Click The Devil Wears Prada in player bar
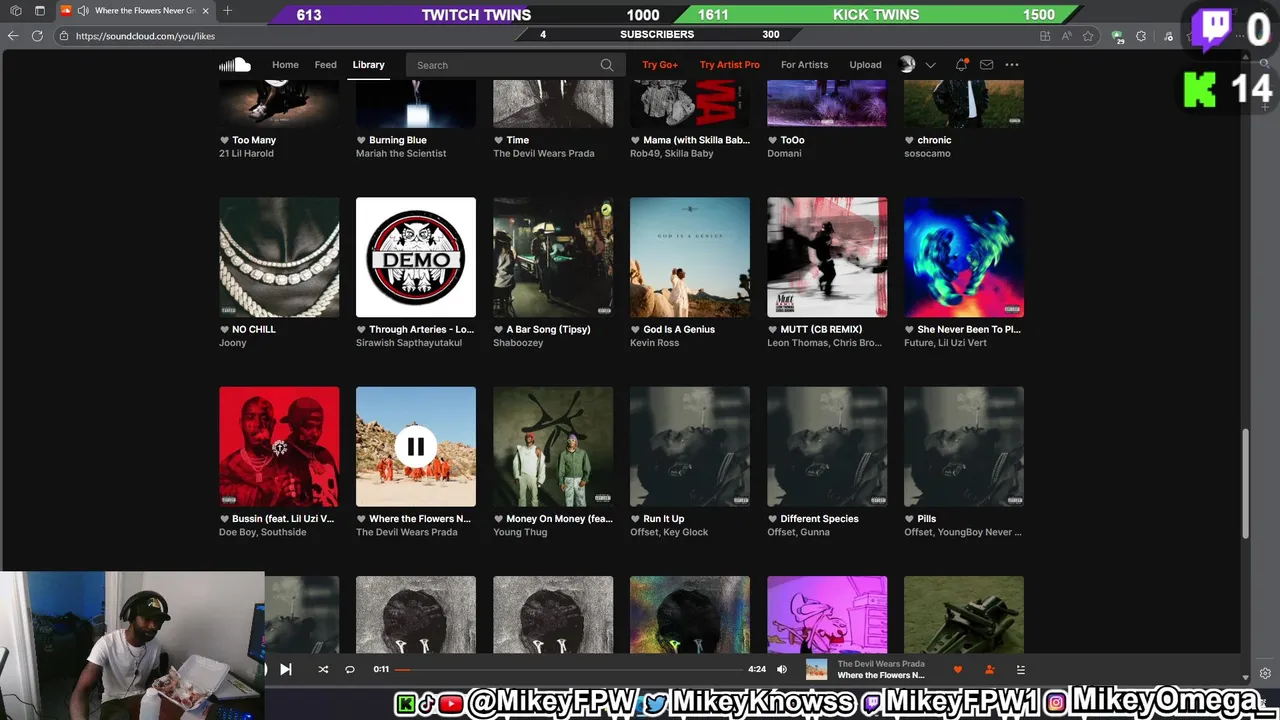Viewport: 1280px width, 720px height. tap(881, 664)
